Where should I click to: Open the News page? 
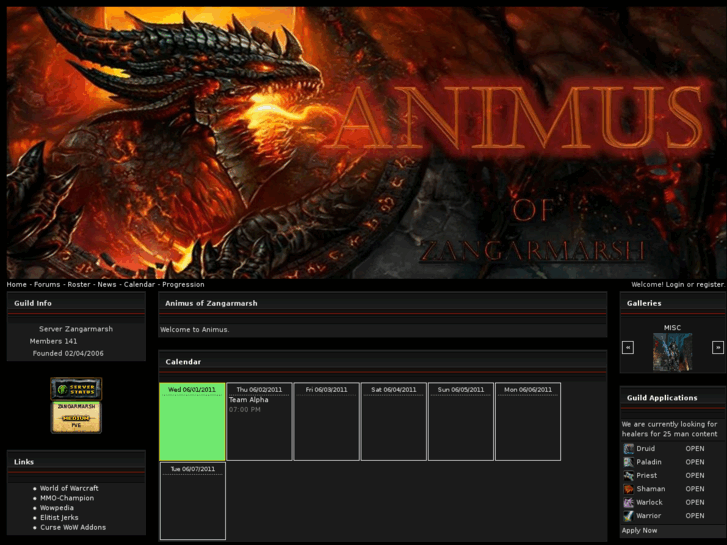tap(107, 284)
